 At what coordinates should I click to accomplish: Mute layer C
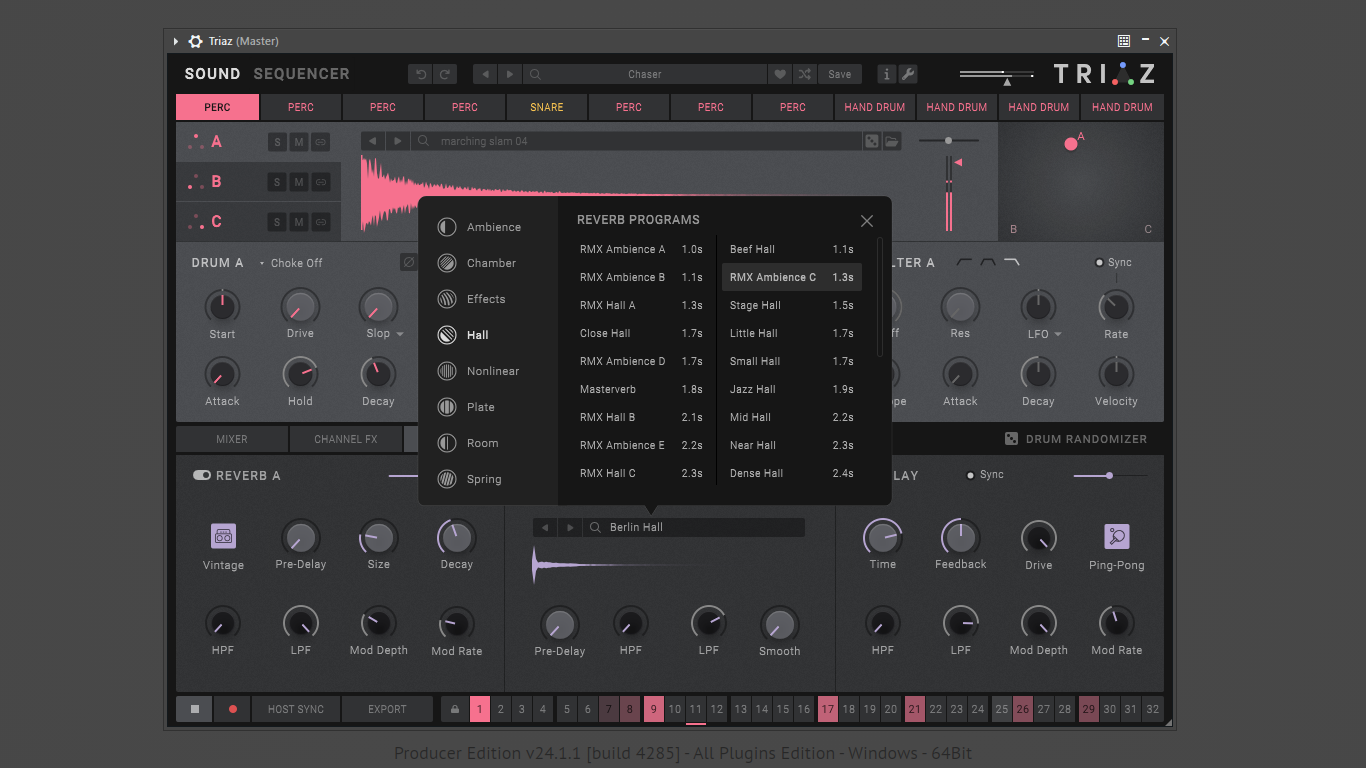click(299, 222)
